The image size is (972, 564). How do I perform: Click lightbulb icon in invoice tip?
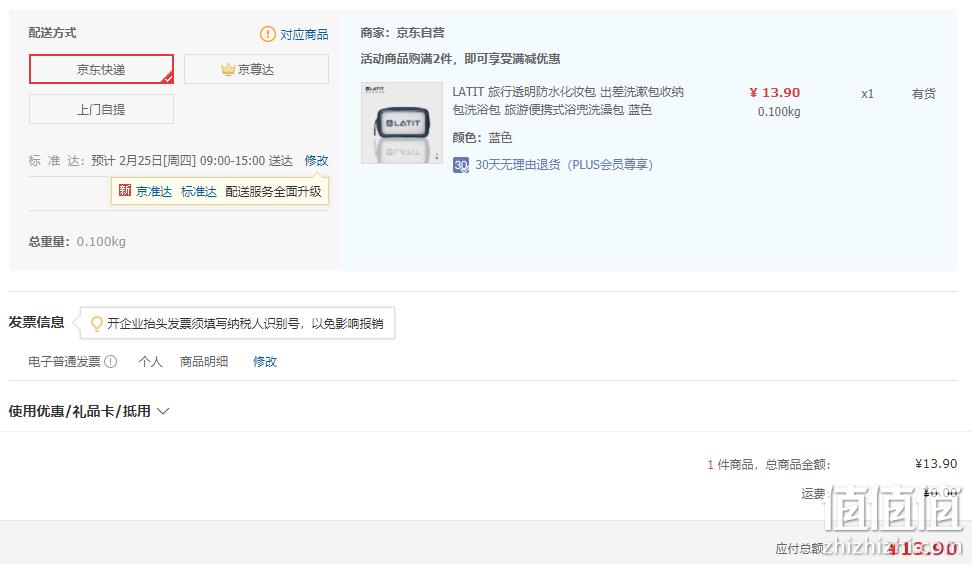tap(96, 324)
